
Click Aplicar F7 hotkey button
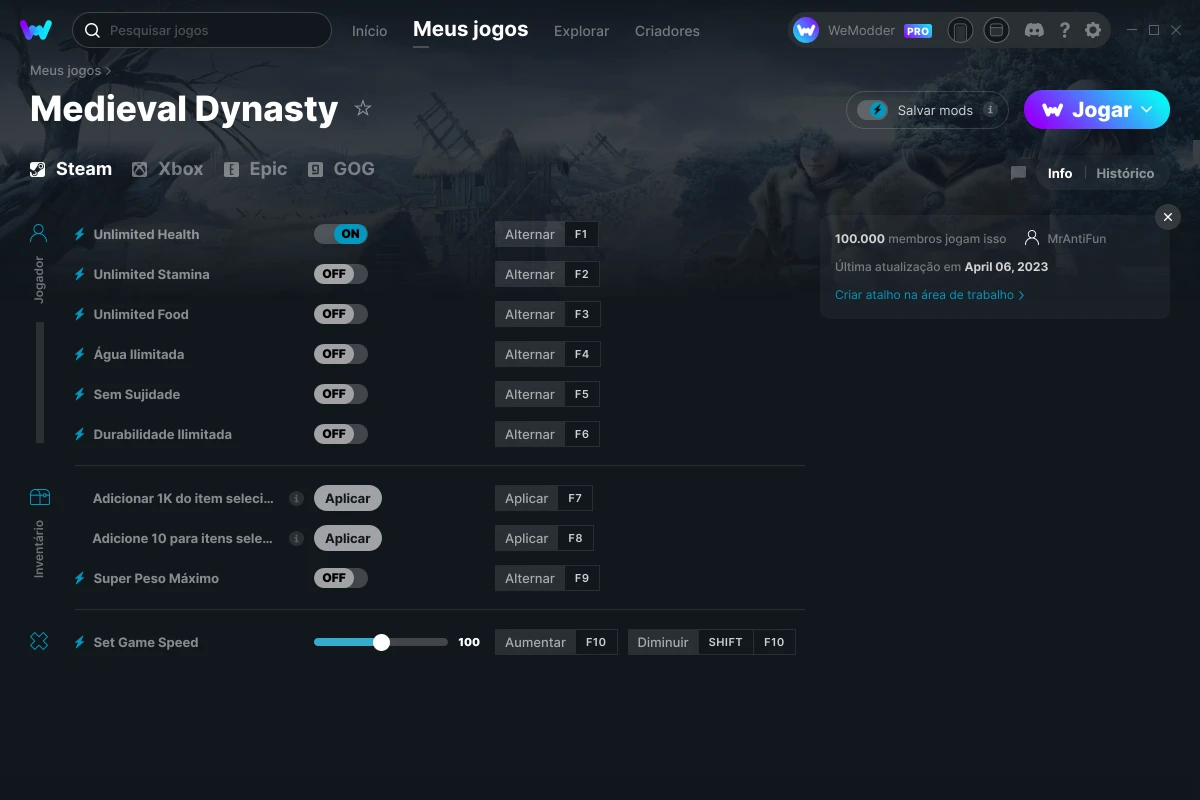(544, 498)
